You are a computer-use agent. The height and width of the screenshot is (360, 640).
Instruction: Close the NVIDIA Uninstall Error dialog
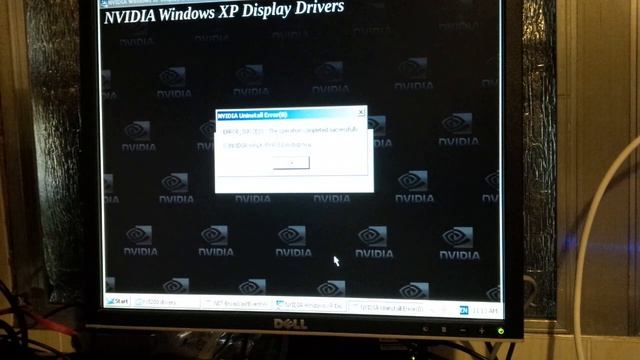pos(361,112)
